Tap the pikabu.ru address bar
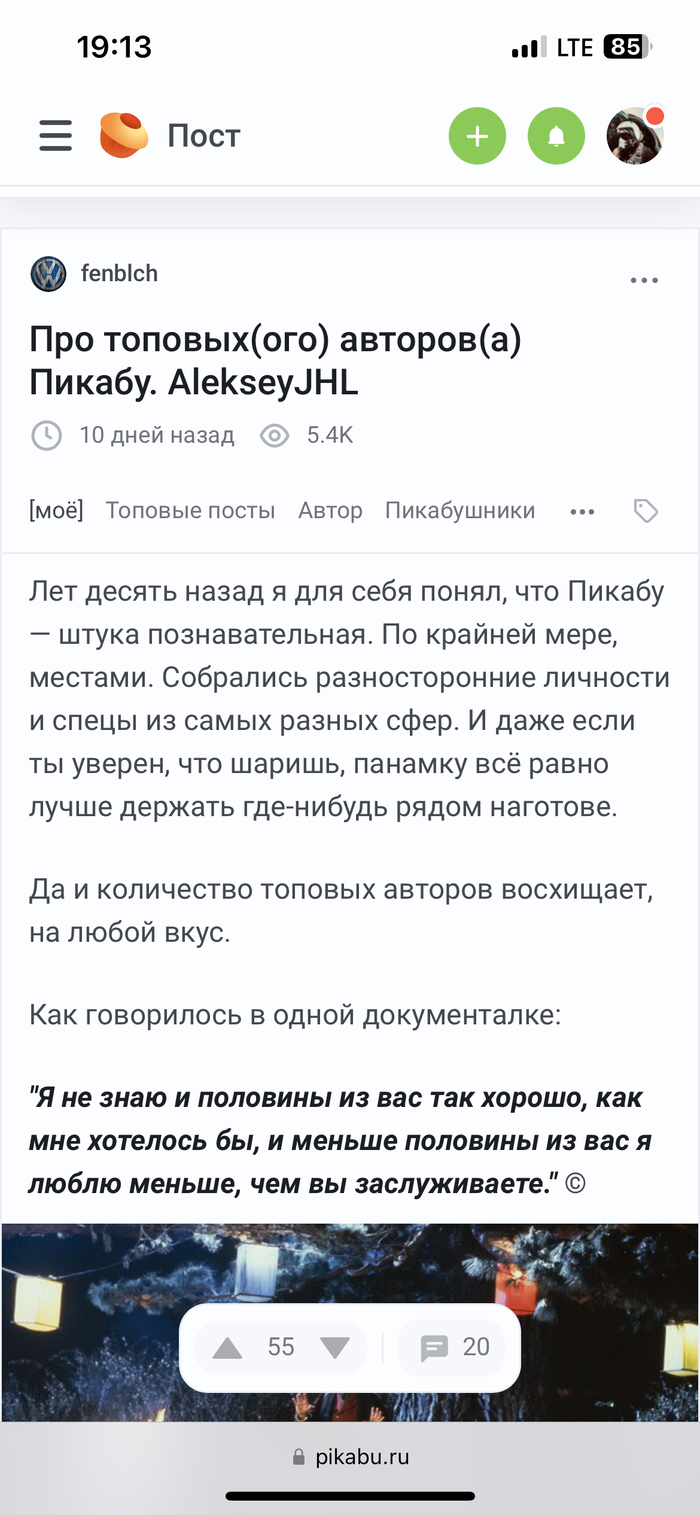Screen dimensions: 700x1515 click(x=350, y=1457)
